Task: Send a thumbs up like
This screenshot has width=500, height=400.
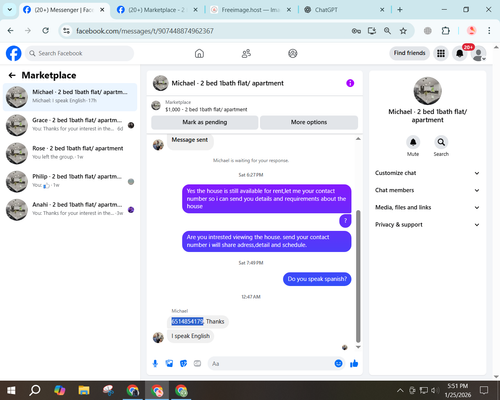Action: click(354, 363)
